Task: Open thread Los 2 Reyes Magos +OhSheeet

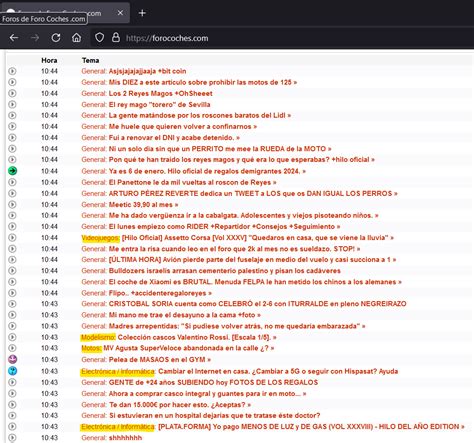Action: (x=160, y=93)
